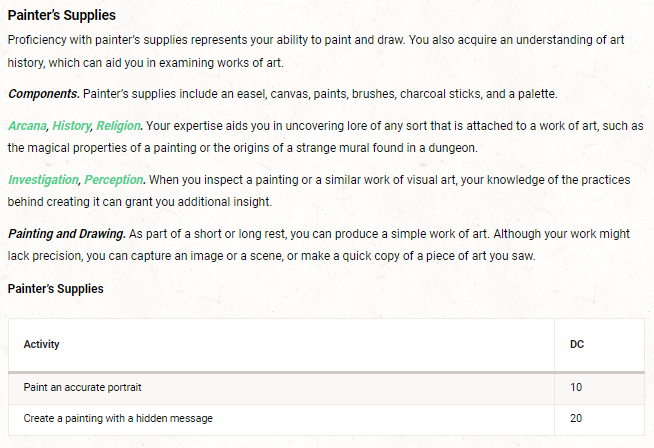Click the top Painter's Supplies heading
654x448 pixels.
61,15
